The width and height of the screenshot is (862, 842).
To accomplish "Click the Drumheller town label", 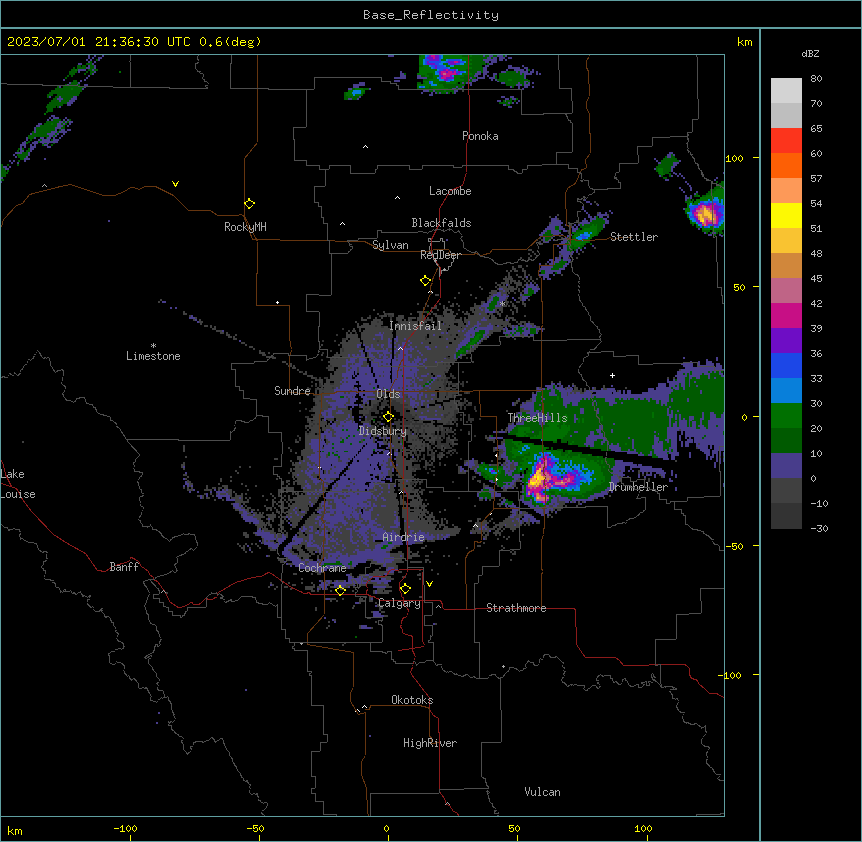I will [x=638, y=487].
